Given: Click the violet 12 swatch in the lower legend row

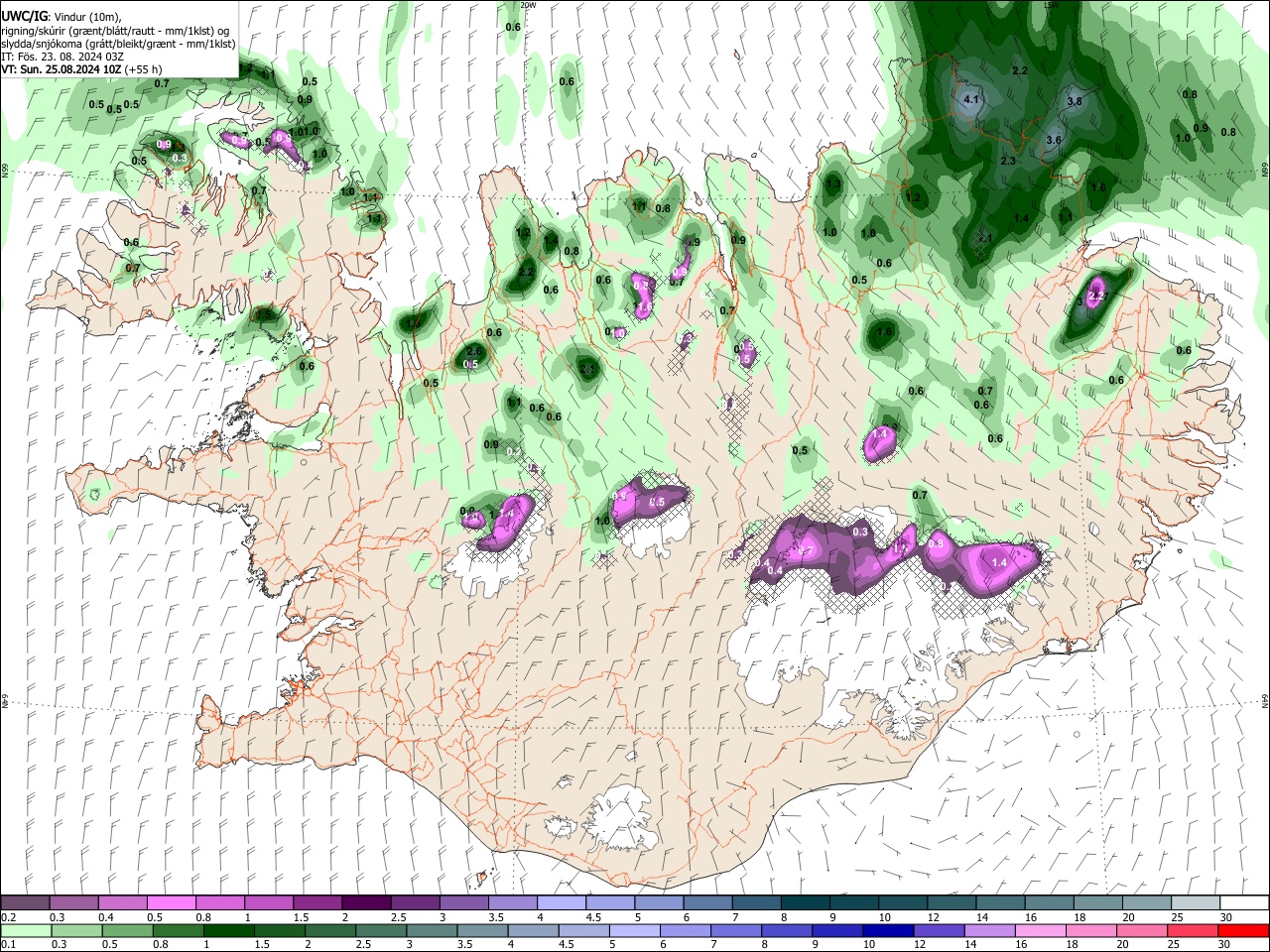Looking at the screenshot, I should [x=938, y=930].
